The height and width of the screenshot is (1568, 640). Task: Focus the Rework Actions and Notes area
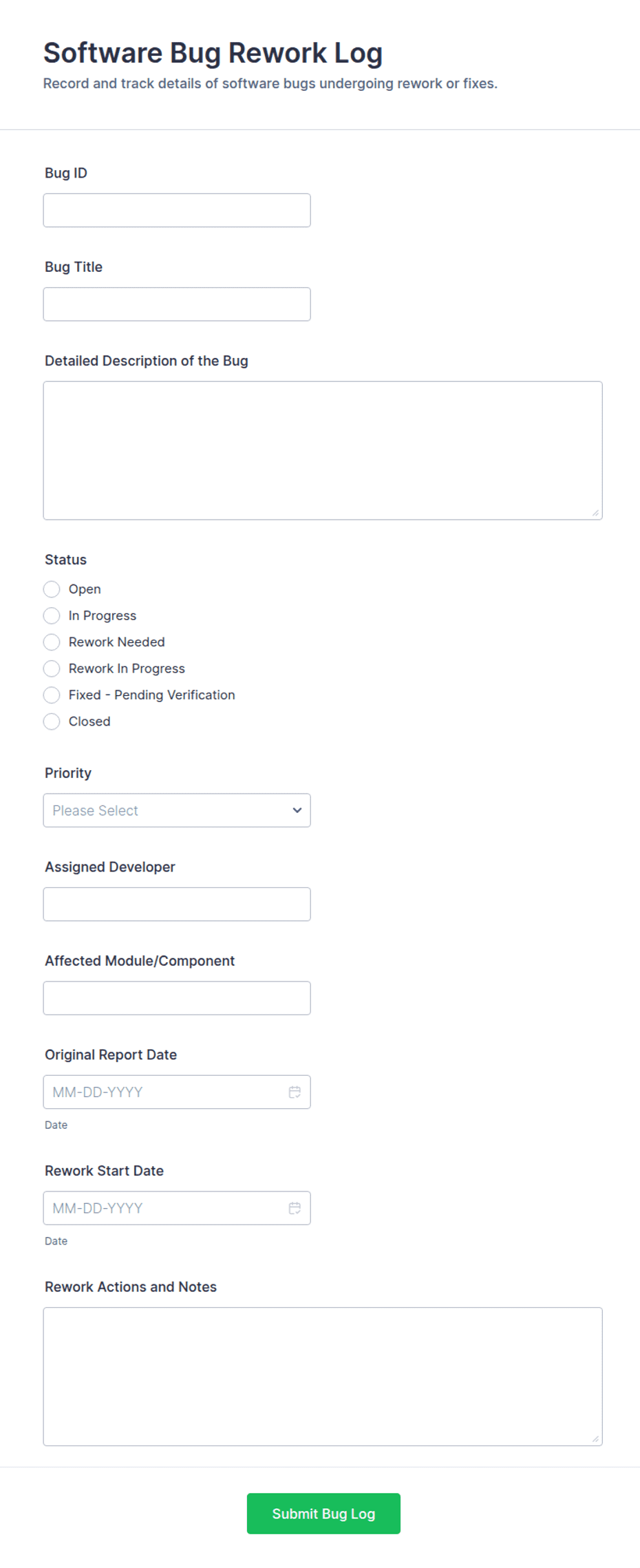coord(323,1377)
